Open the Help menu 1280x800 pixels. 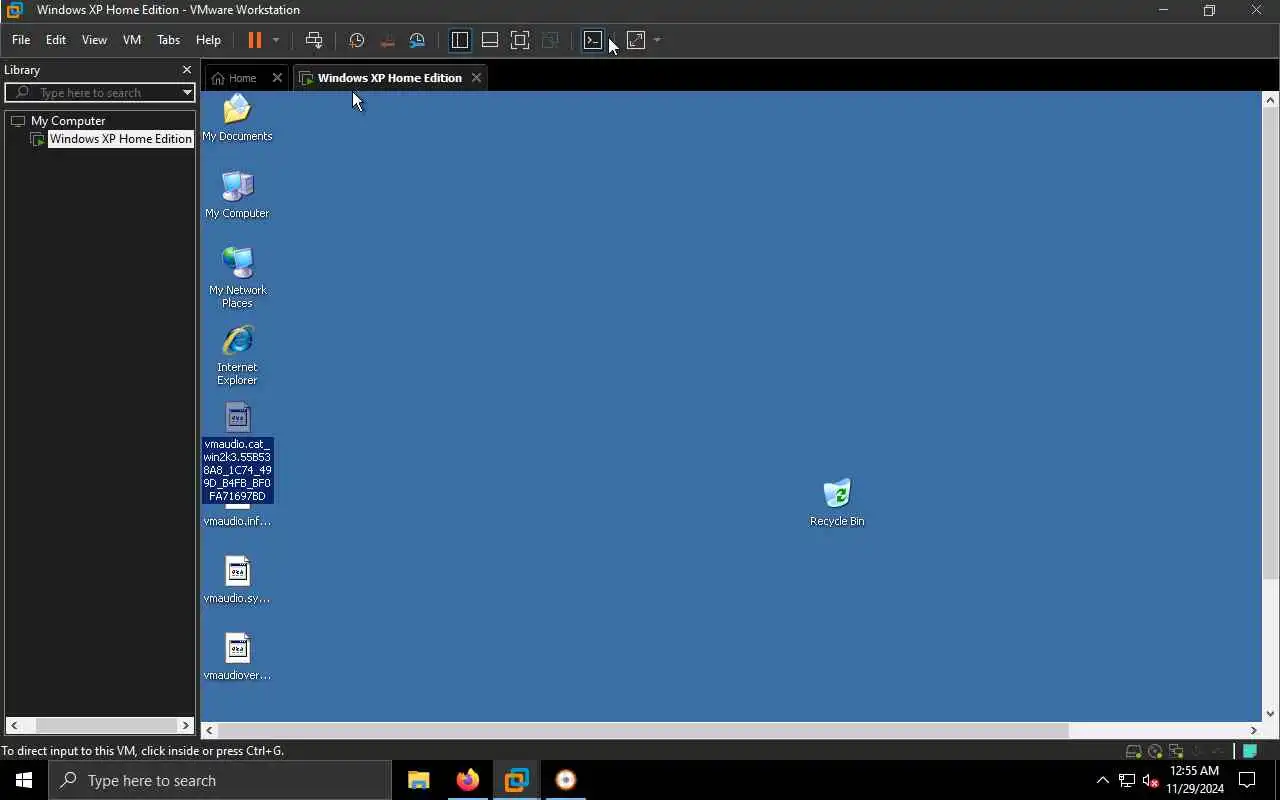point(208,40)
